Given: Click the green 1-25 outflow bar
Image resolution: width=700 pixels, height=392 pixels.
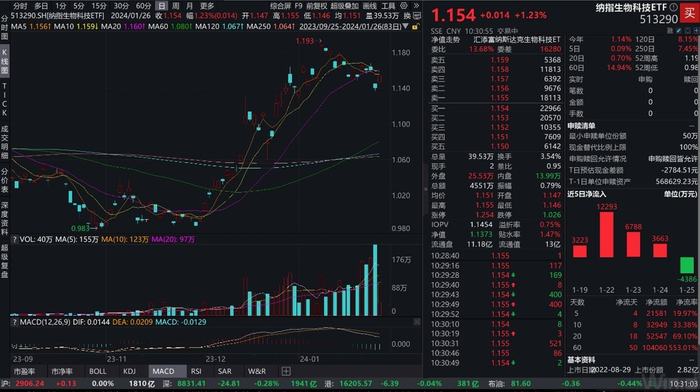Looking at the screenshot, I should 687,265.
